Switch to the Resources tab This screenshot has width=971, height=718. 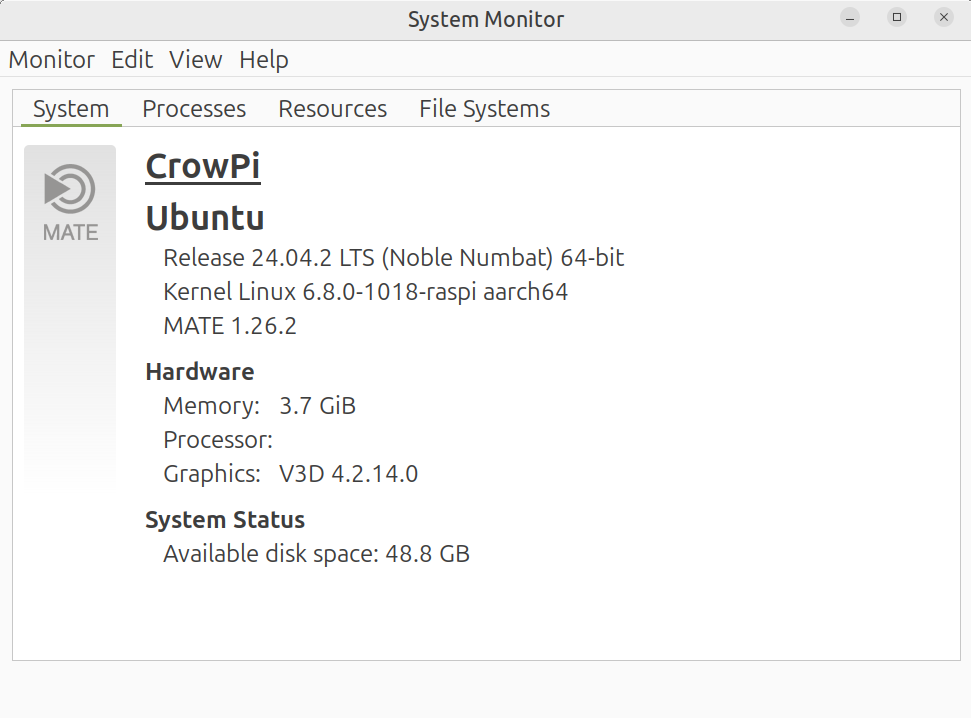pos(333,109)
